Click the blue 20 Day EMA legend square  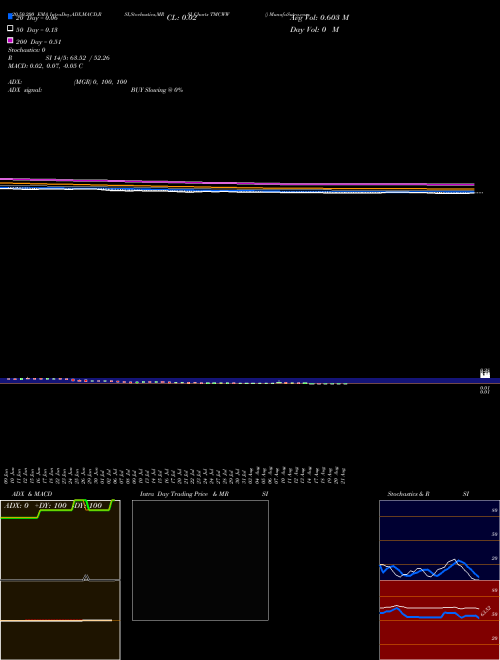(10, 16)
